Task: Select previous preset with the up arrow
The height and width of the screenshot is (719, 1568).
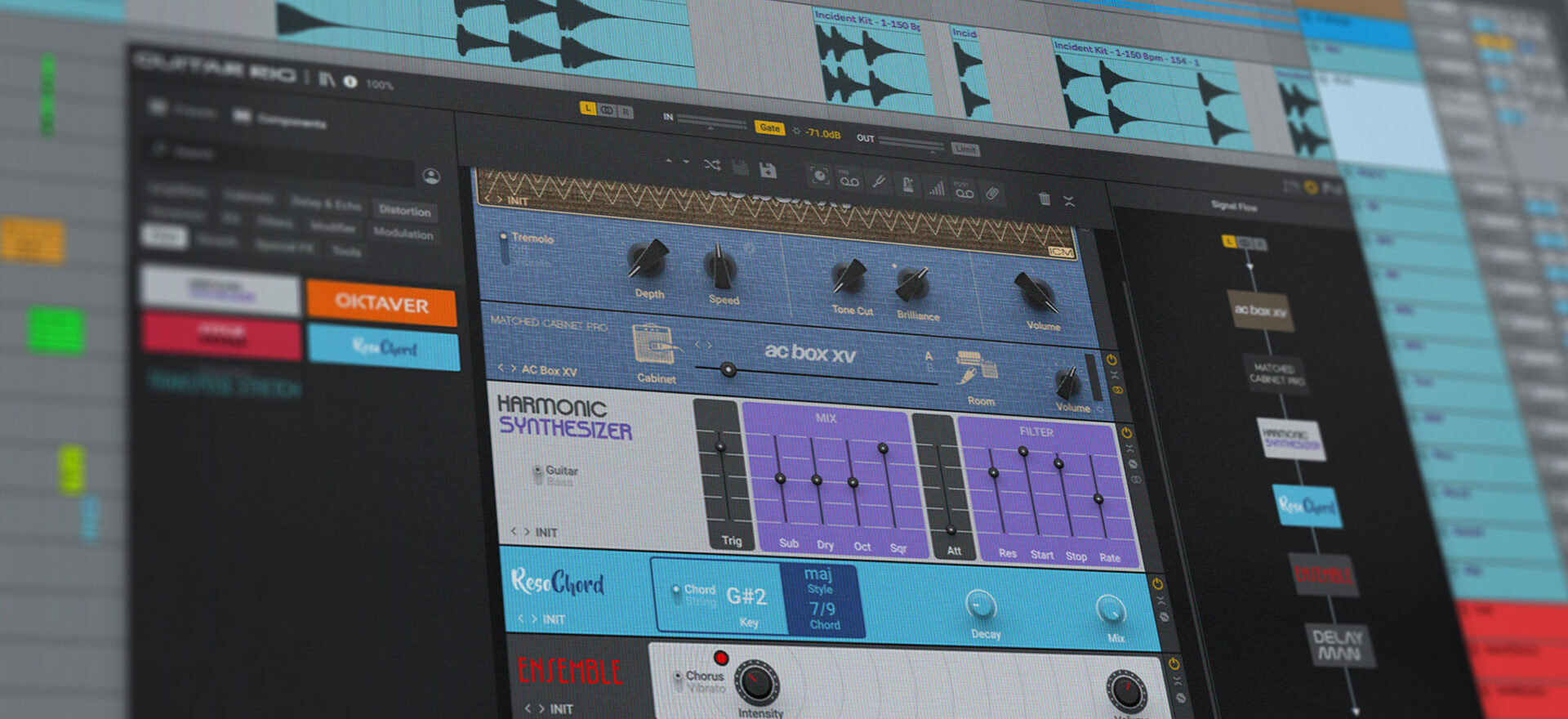Action: point(669,161)
